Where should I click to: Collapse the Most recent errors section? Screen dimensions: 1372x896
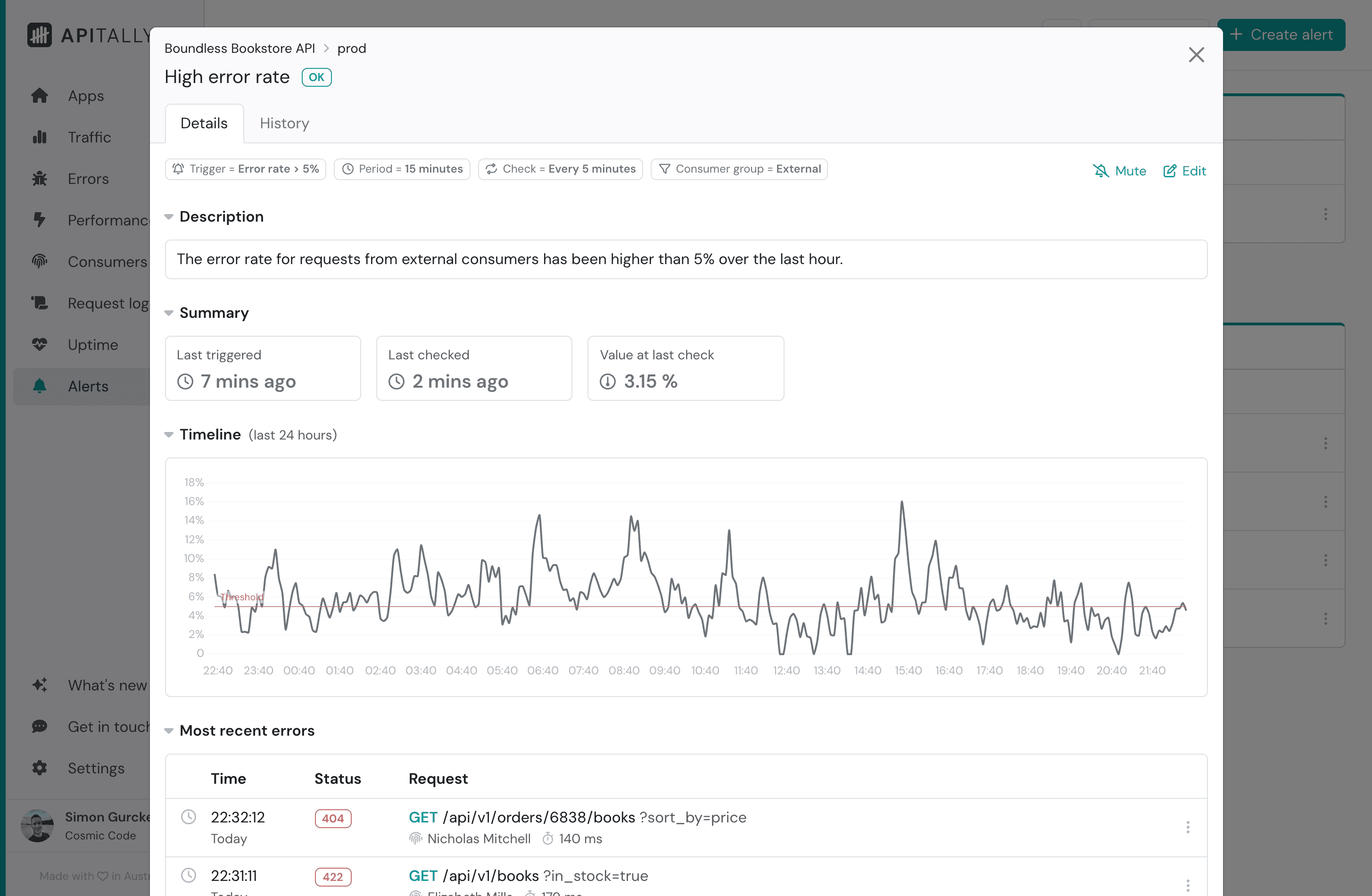point(169,731)
